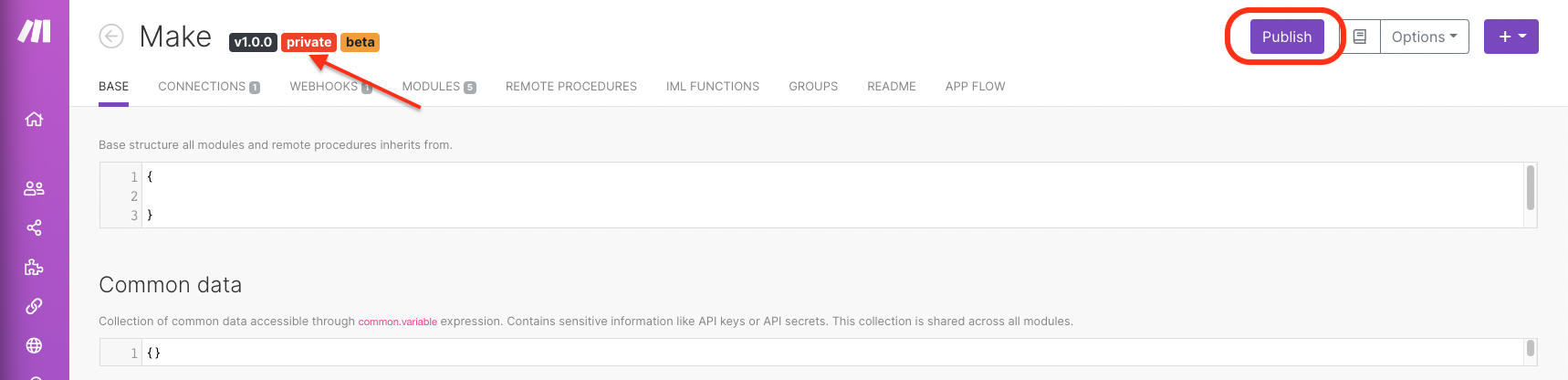Screen dimensions: 1568x380
Task: Open Connections via the link icon
Action: pos(35,306)
